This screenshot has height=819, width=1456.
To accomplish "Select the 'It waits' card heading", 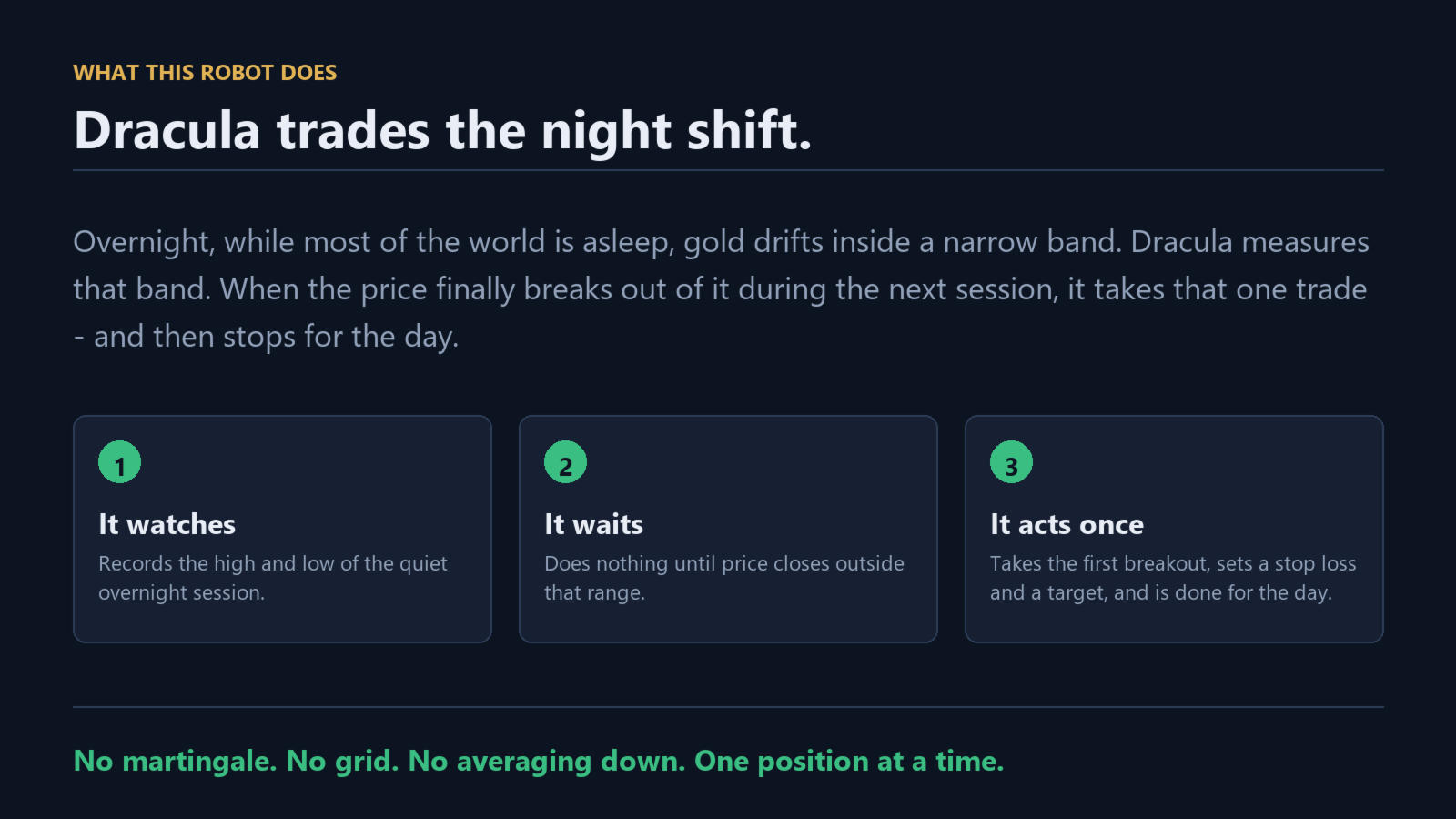I will pyautogui.click(x=593, y=524).
